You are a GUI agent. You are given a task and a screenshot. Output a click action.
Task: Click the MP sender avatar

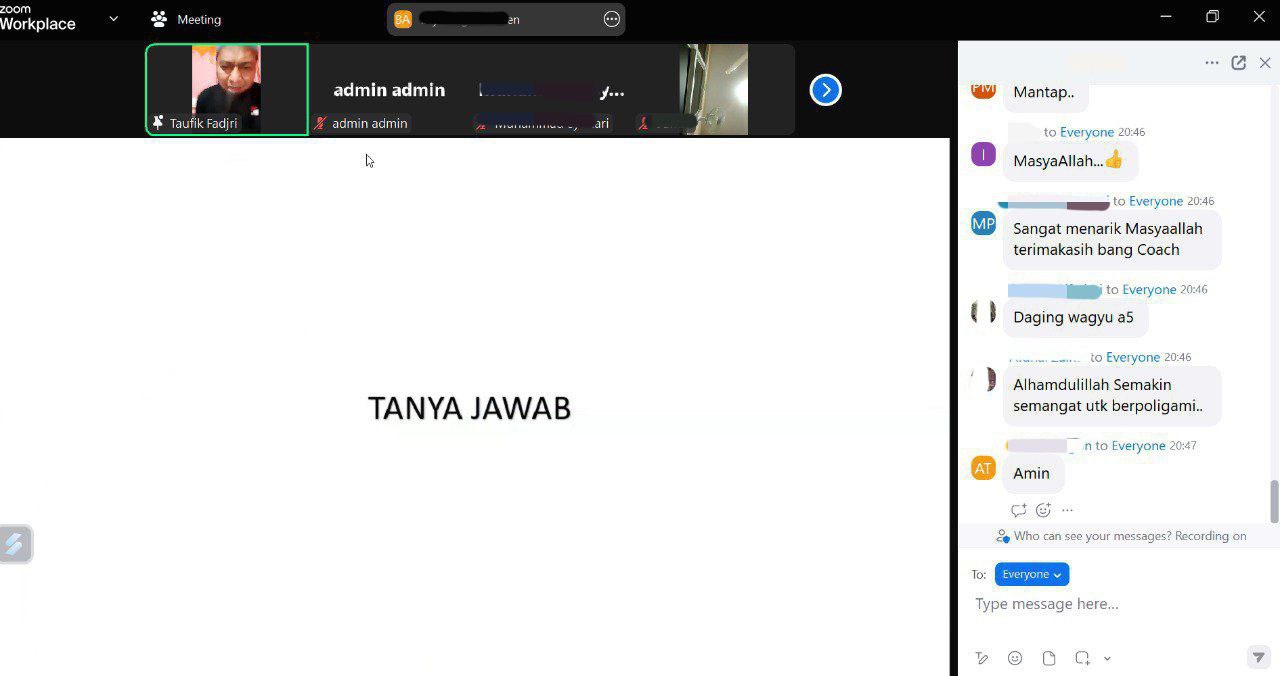point(983,223)
